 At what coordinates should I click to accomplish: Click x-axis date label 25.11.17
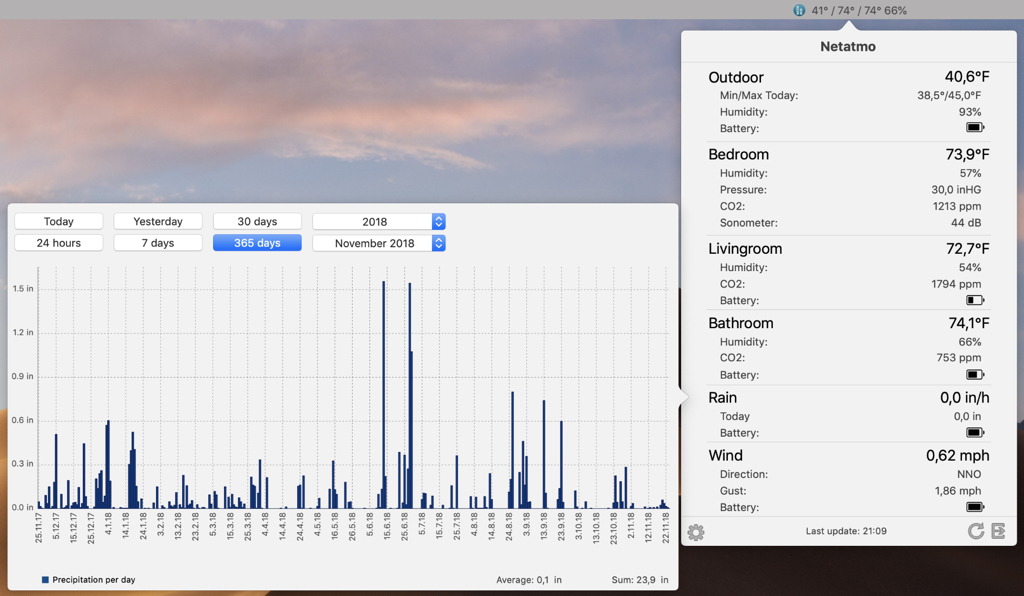[39, 527]
